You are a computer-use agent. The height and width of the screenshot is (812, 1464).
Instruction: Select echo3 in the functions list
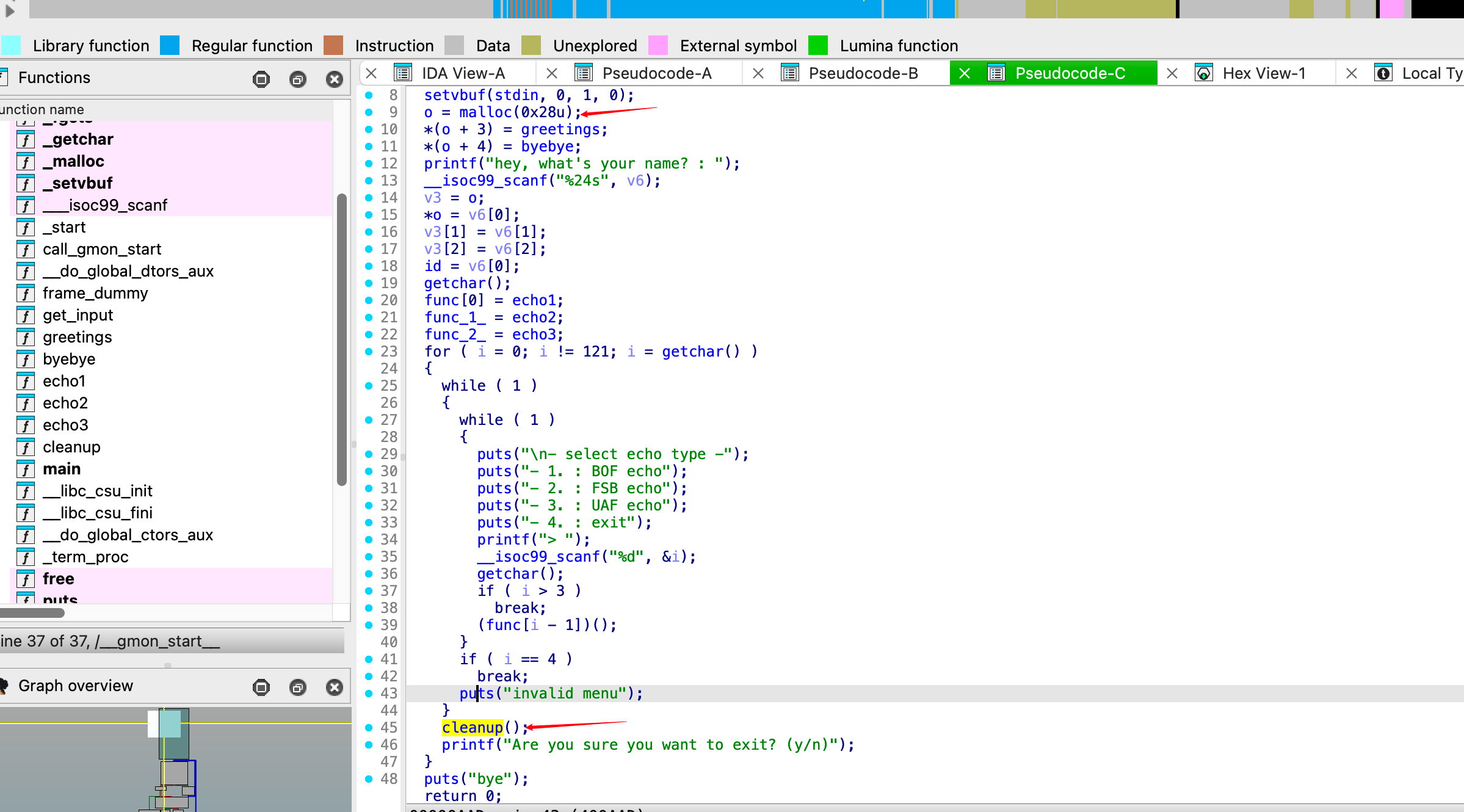[65, 425]
